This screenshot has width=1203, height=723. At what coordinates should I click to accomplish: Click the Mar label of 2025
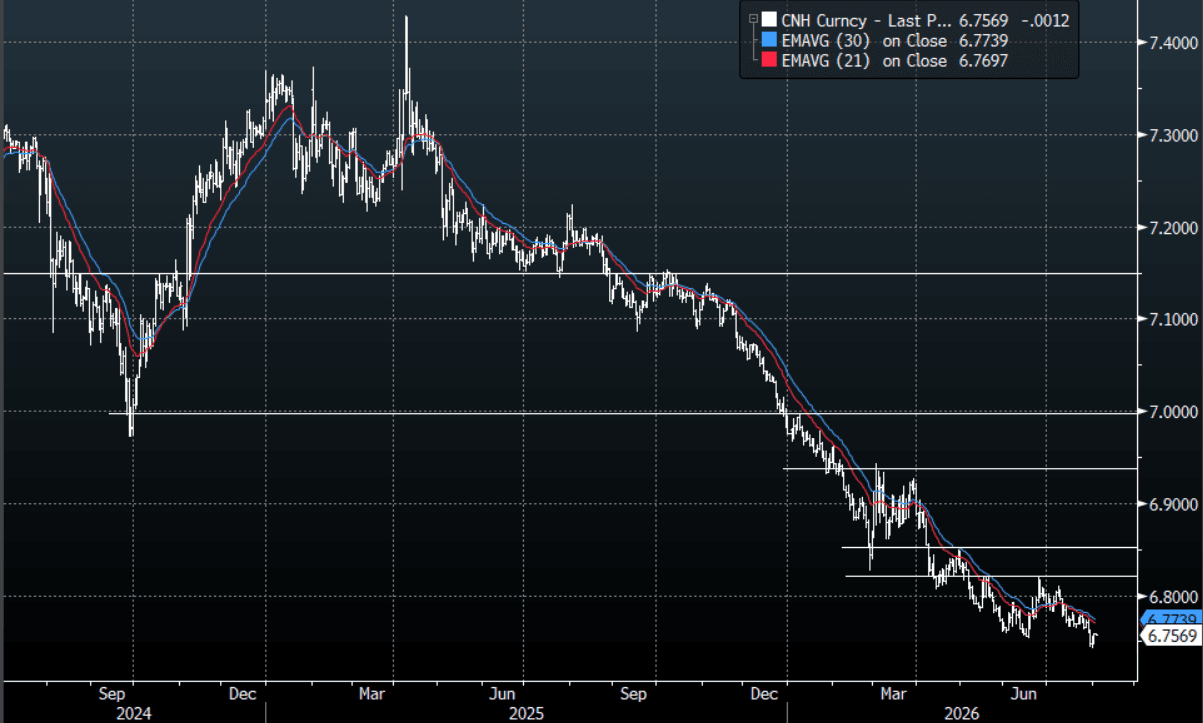point(372,692)
